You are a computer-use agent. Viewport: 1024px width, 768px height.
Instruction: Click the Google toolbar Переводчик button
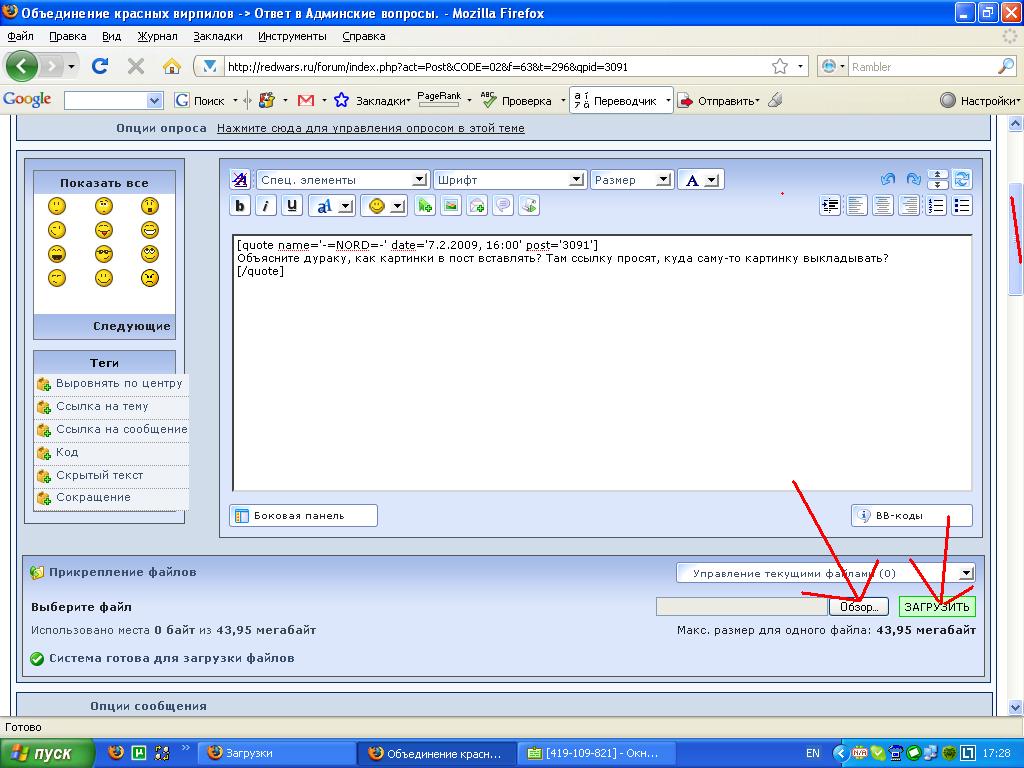(620, 101)
